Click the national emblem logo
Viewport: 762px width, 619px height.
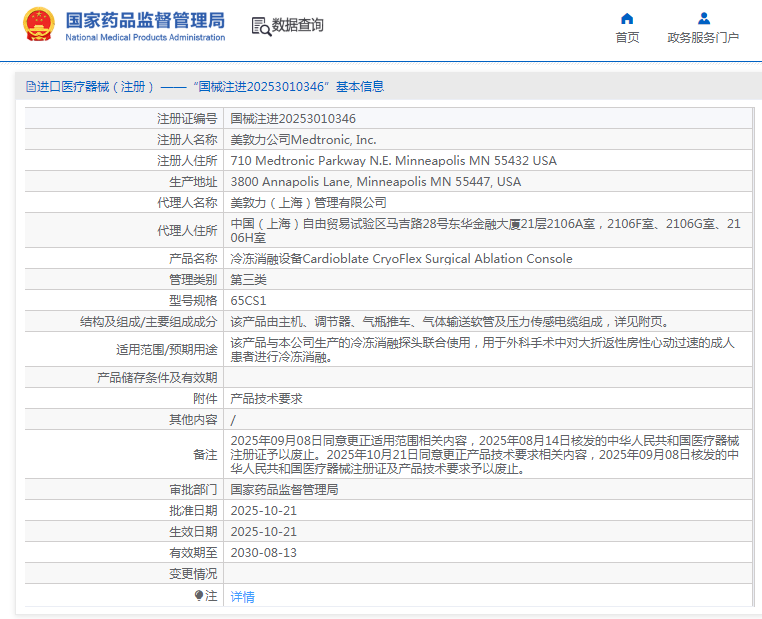click(x=39, y=25)
